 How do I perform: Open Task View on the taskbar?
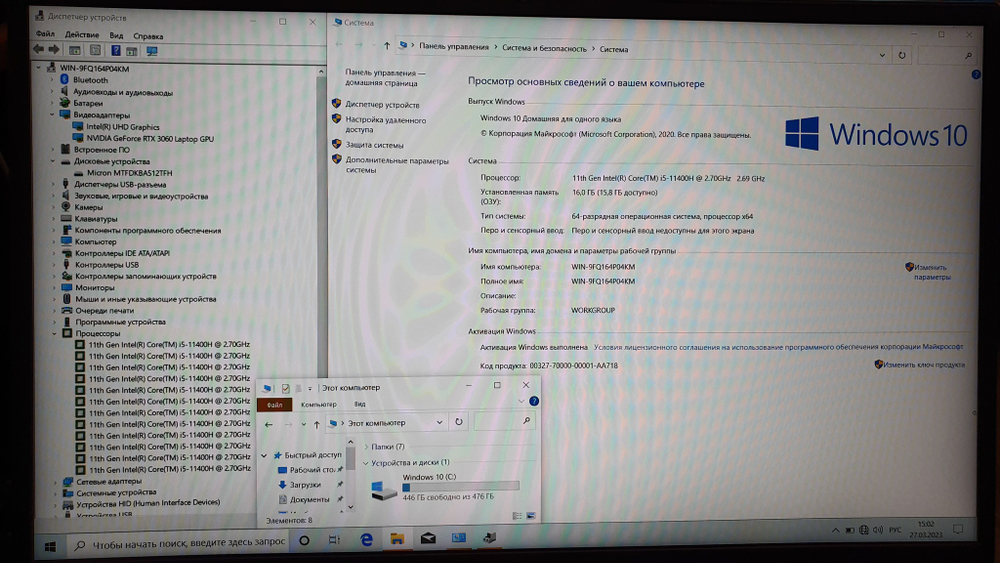point(334,540)
